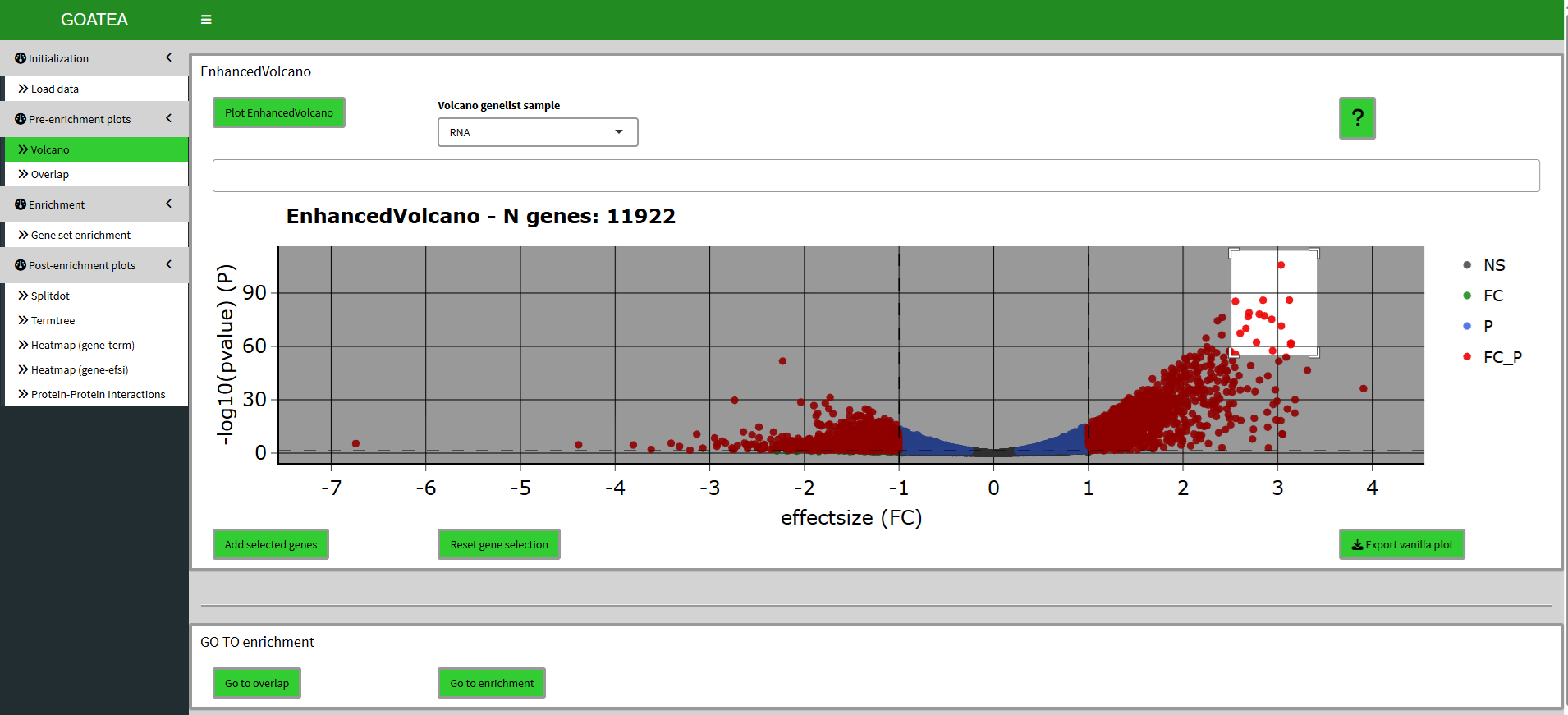Open help with question mark button
Viewport: 1568px width, 715px height.
(1357, 118)
